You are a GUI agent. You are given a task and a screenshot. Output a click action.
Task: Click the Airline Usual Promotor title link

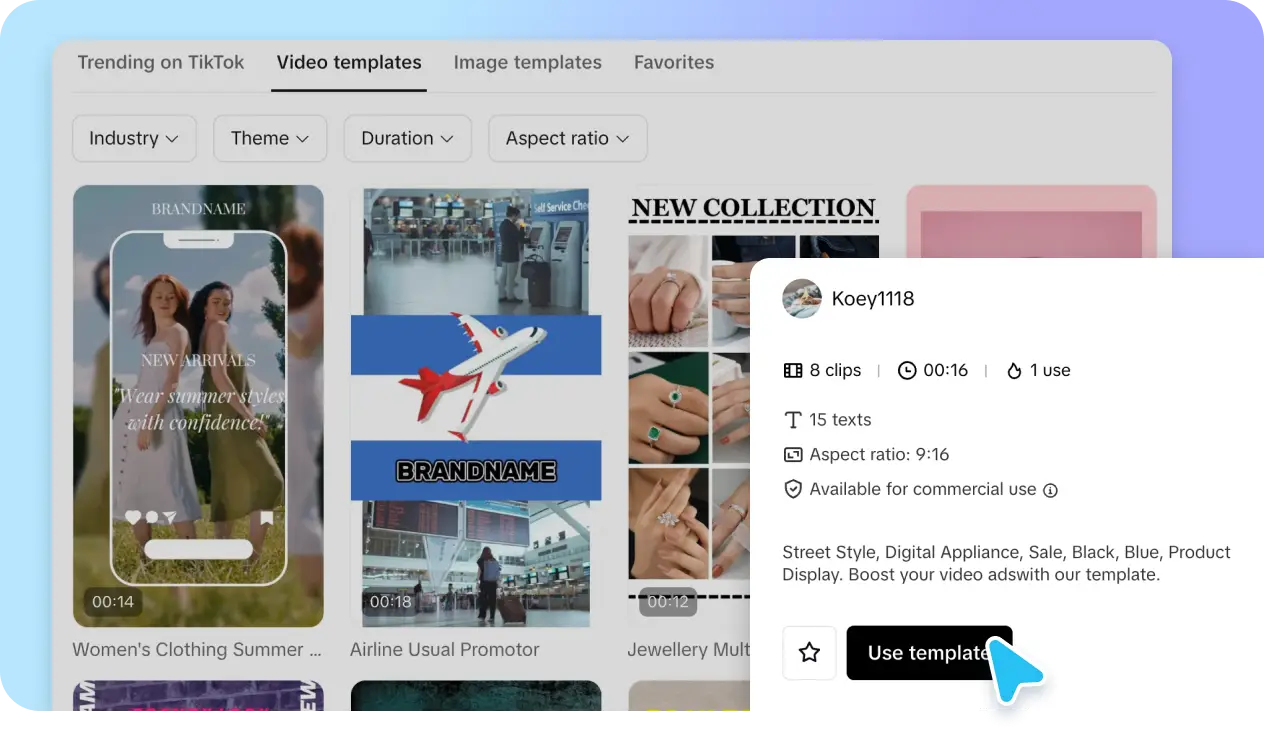coord(444,649)
